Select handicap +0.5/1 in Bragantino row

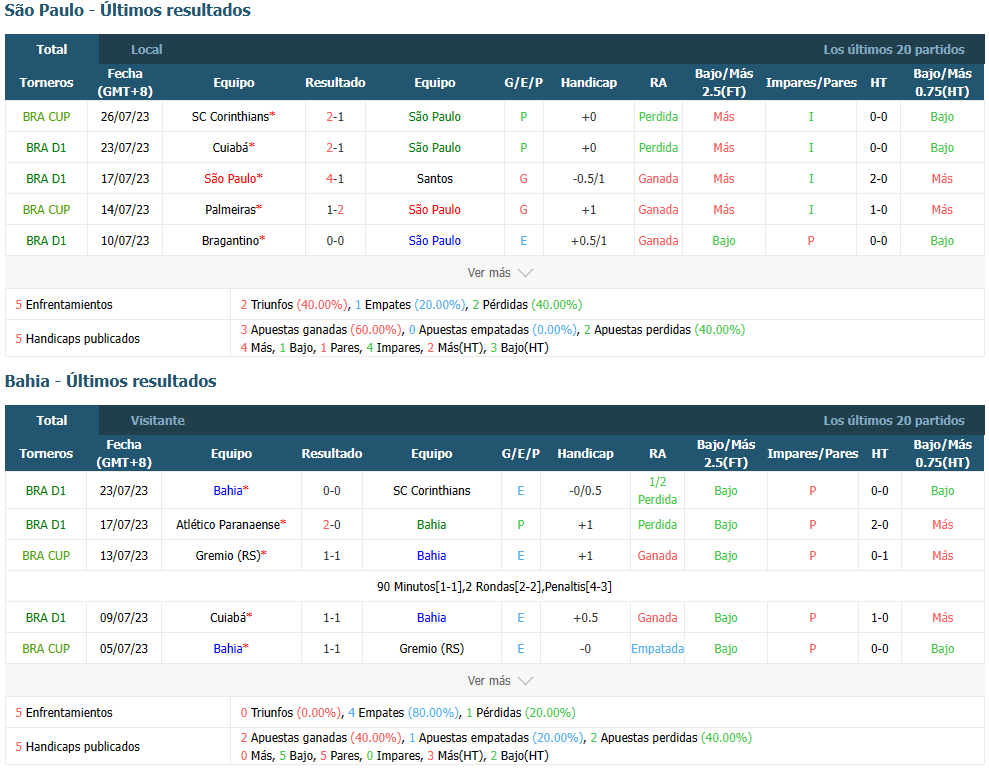click(588, 240)
